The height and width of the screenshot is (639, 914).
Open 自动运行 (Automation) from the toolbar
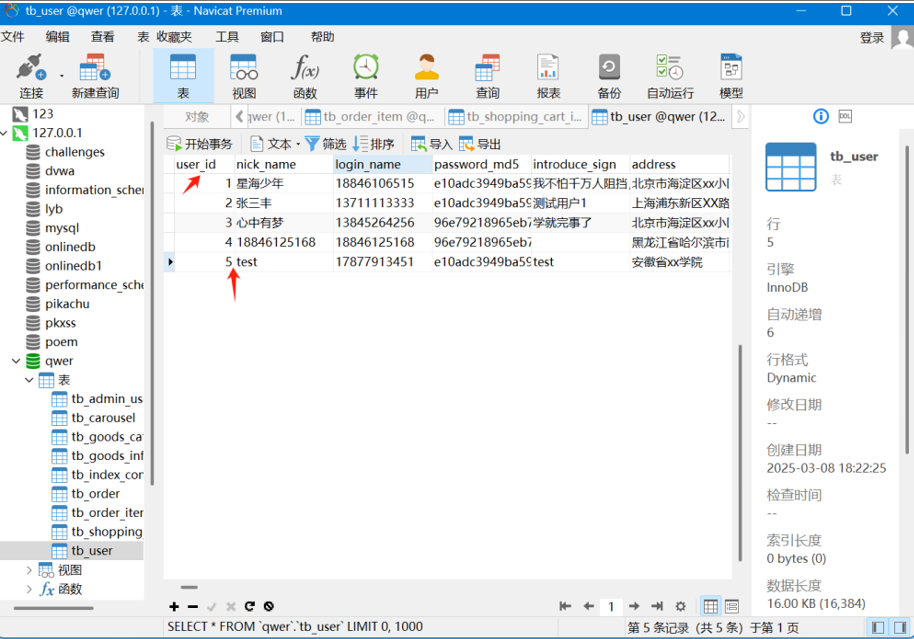[x=670, y=76]
